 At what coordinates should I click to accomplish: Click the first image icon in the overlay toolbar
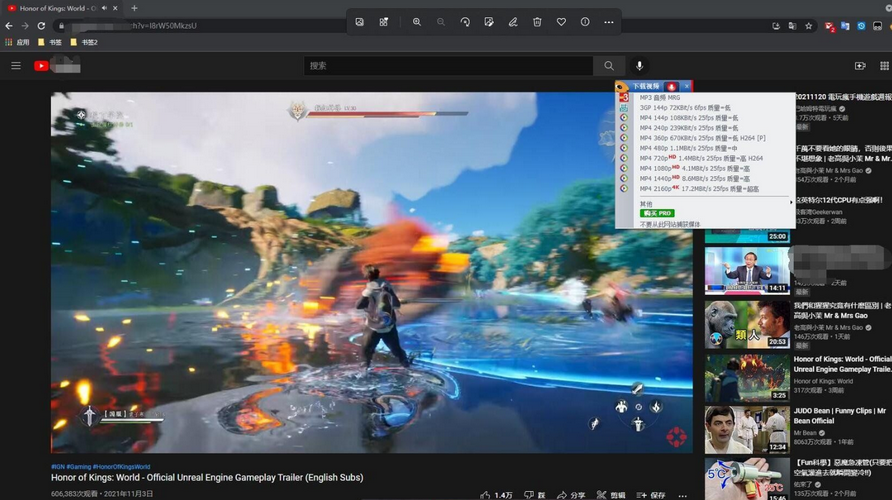360,22
